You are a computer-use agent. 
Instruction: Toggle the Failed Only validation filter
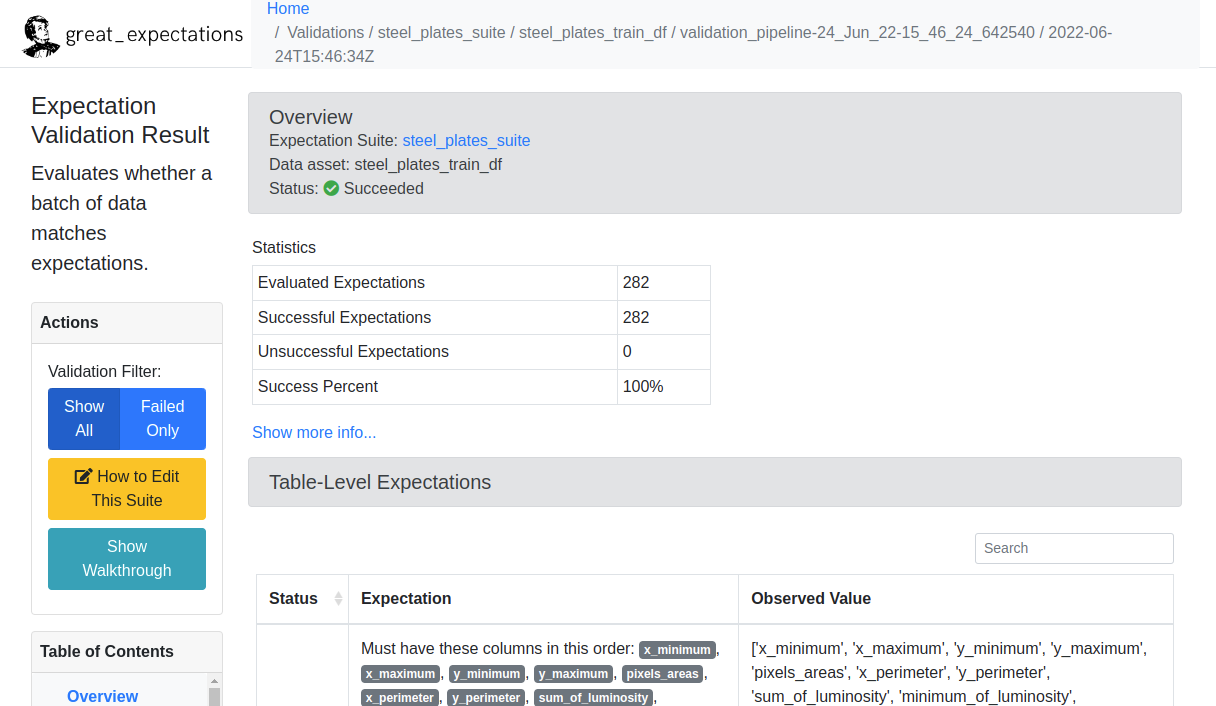click(x=163, y=419)
